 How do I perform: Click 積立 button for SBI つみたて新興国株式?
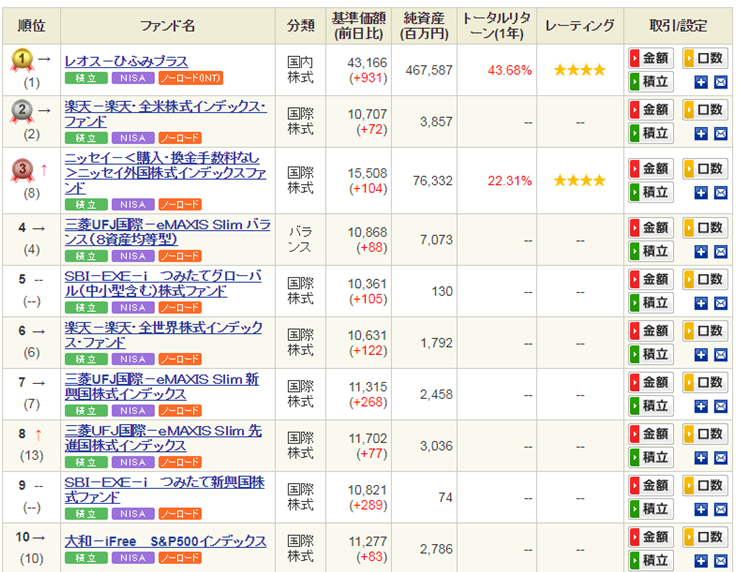tap(651, 509)
